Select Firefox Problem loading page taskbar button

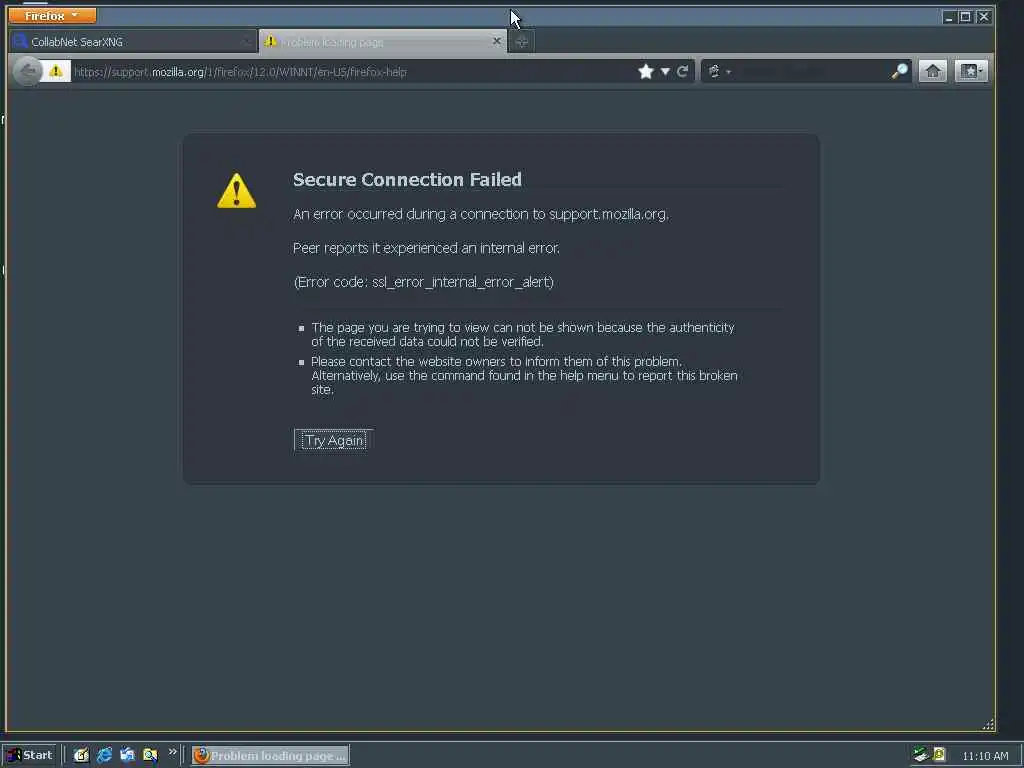tap(270, 756)
